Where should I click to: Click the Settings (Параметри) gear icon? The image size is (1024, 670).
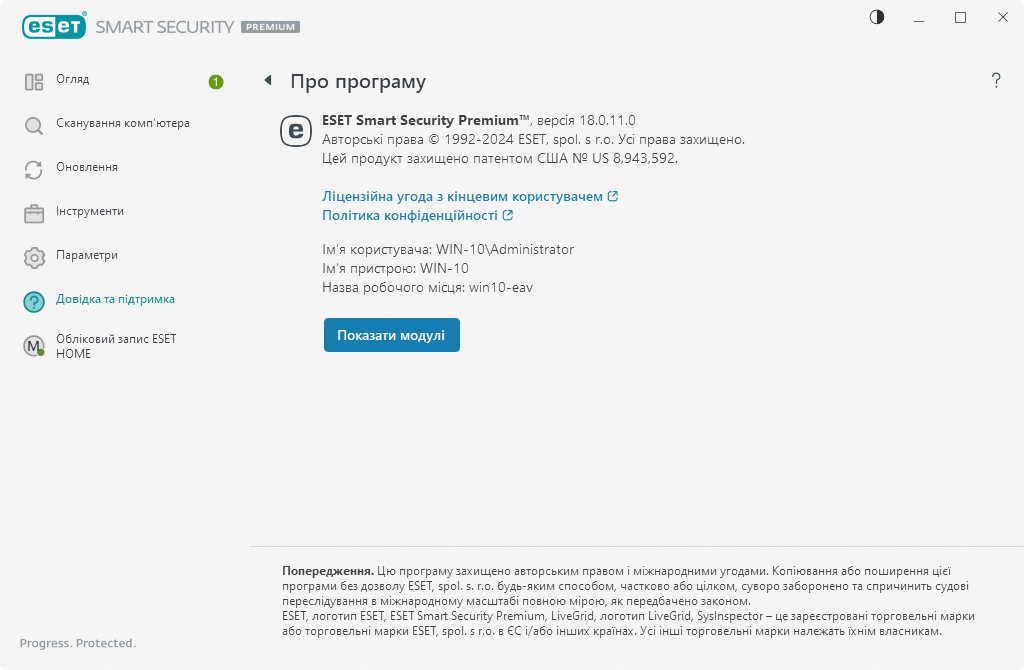click(34, 257)
